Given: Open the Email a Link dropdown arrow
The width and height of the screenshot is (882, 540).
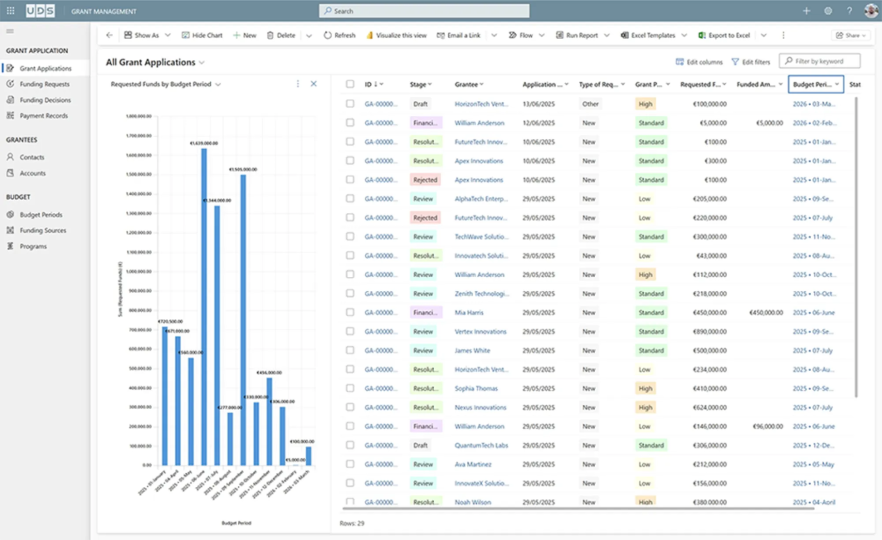Looking at the screenshot, I should pos(494,35).
